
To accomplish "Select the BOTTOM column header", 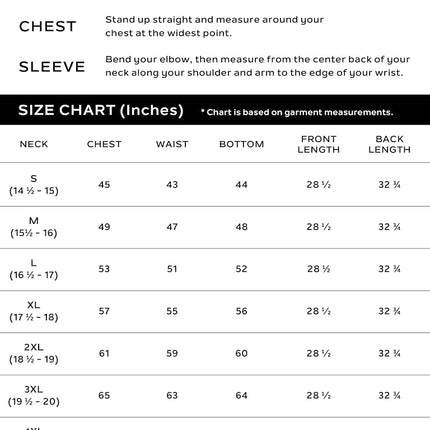I will 242,144.
